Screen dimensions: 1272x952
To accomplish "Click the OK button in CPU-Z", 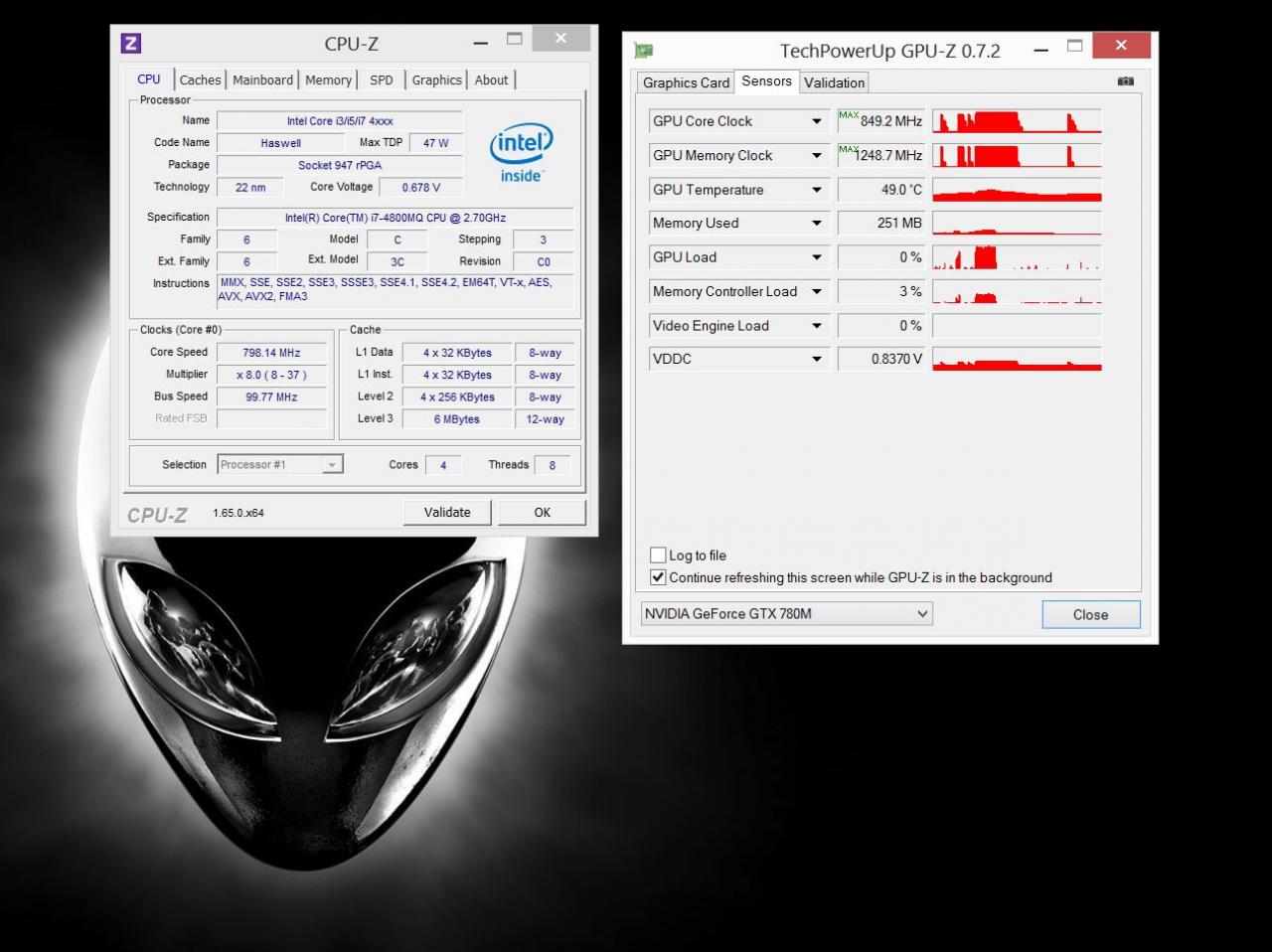I will 542,513.
